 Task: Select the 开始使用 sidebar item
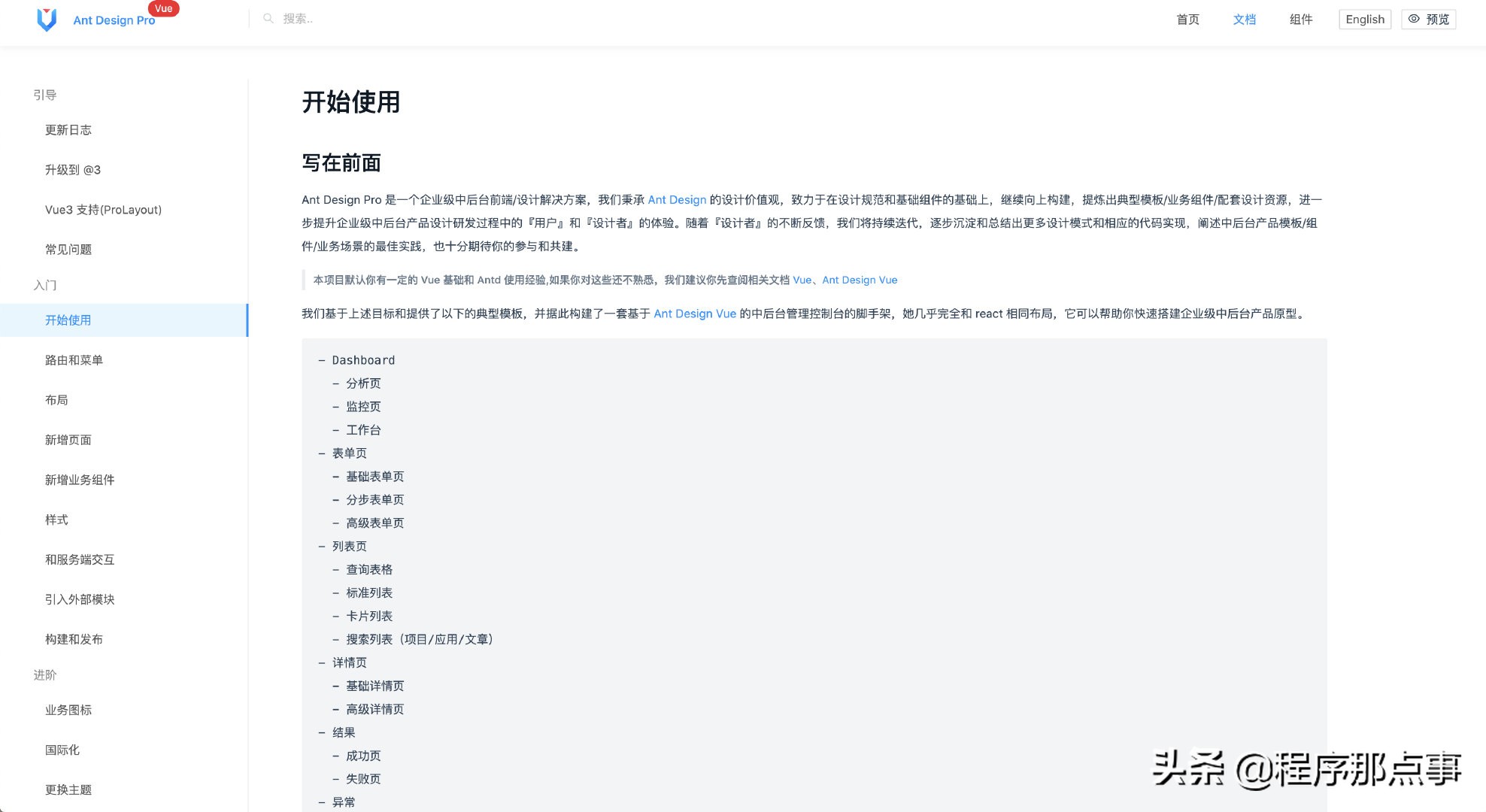tap(123, 320)
